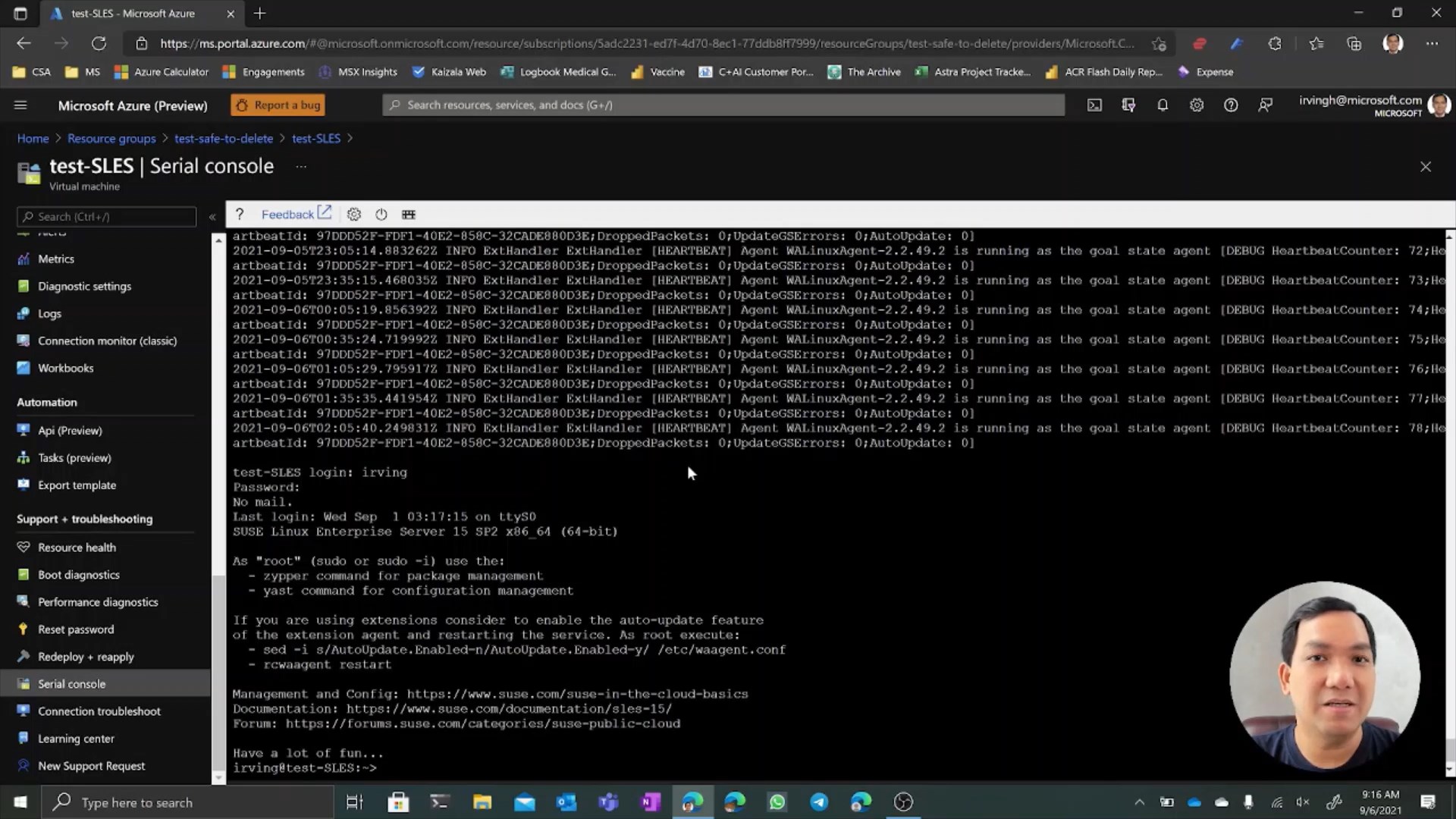Click the Report a bug button

point(278,105)
